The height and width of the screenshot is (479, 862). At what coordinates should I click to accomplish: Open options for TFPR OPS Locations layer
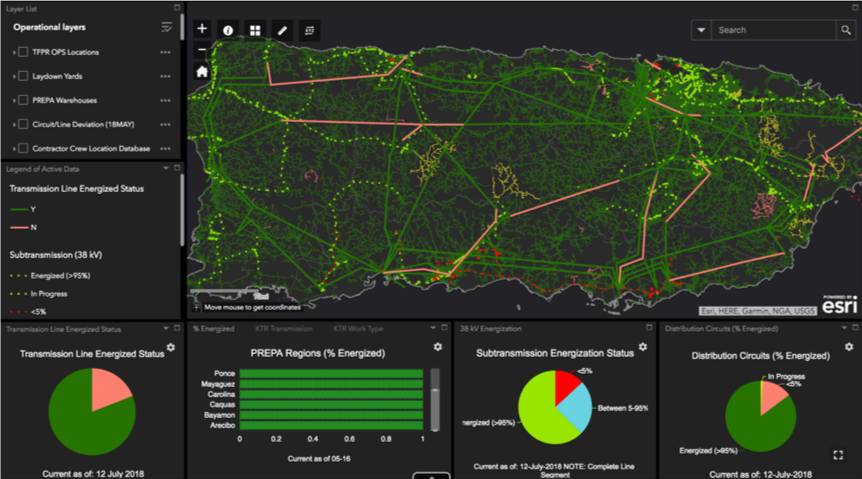165,52
